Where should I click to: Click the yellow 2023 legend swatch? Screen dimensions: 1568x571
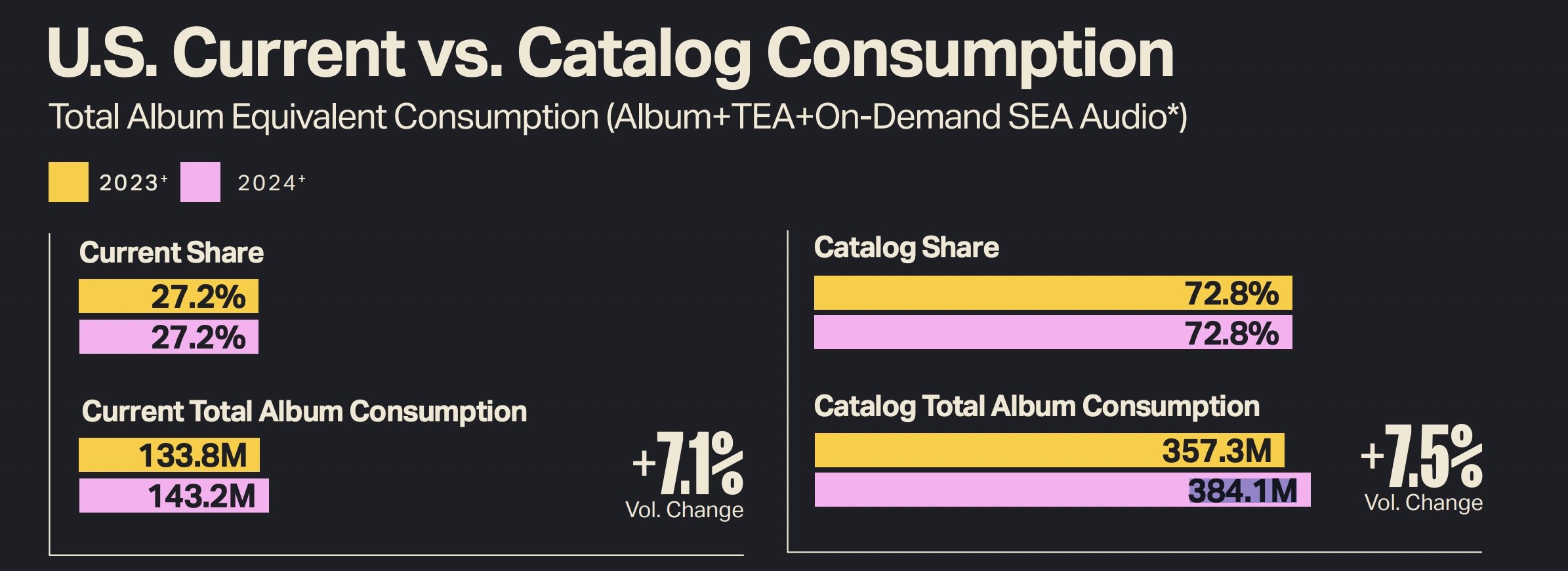[x=68, y=182]
